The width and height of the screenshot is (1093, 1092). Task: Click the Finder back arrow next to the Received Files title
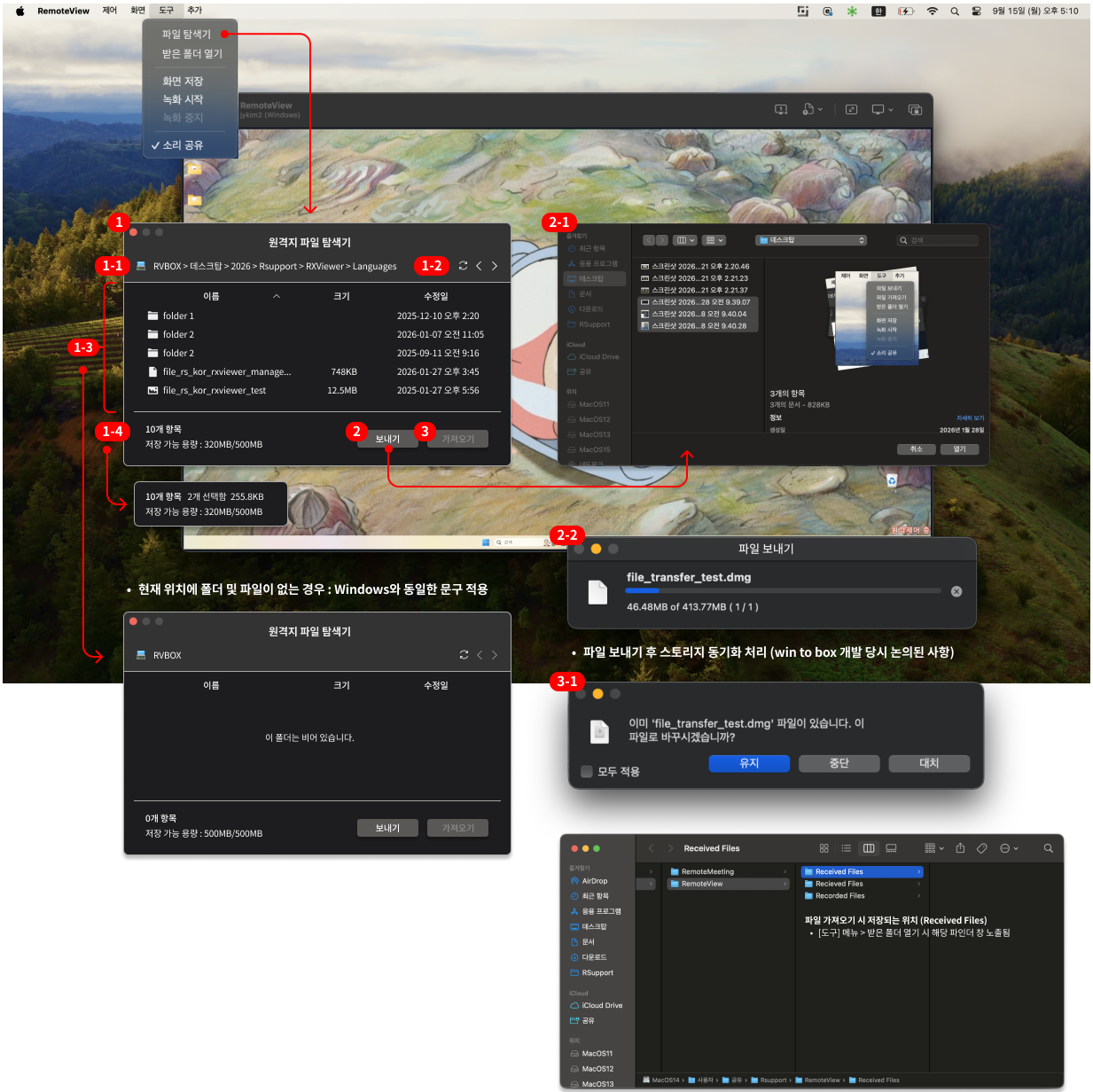point(652,848)
